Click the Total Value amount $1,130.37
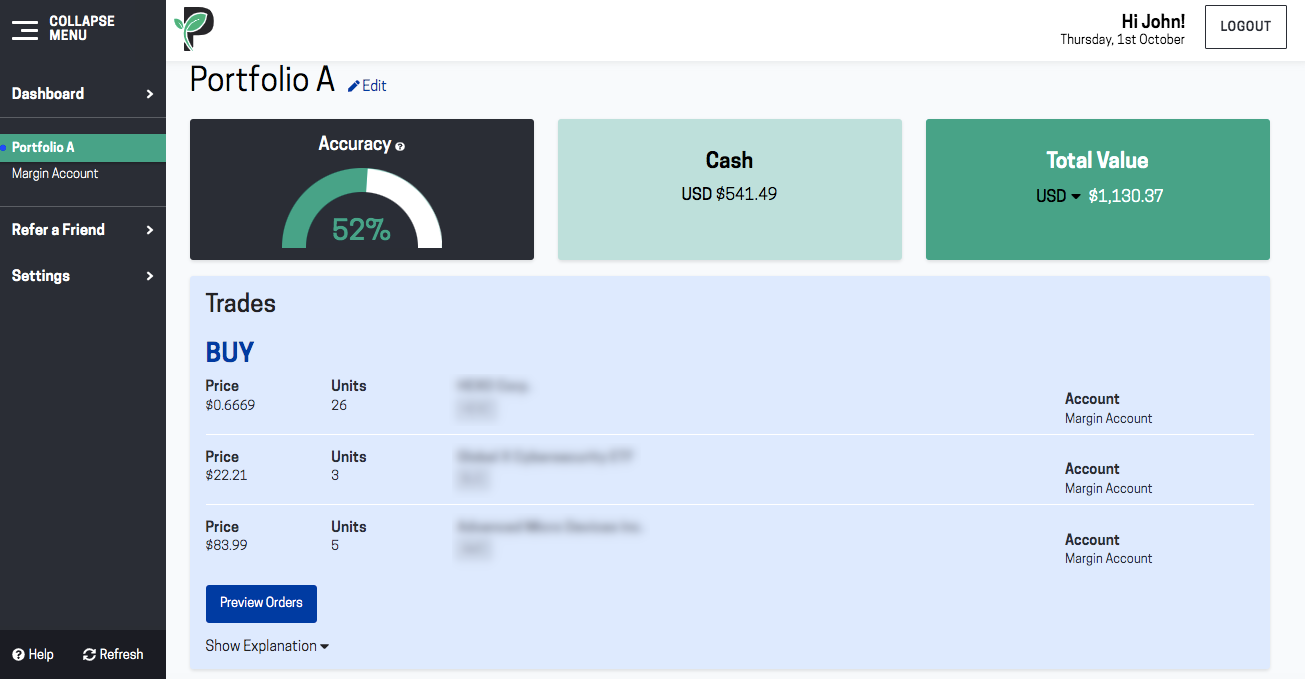Viewport: 1305px width, 679px height. (x=1125, y=196)
